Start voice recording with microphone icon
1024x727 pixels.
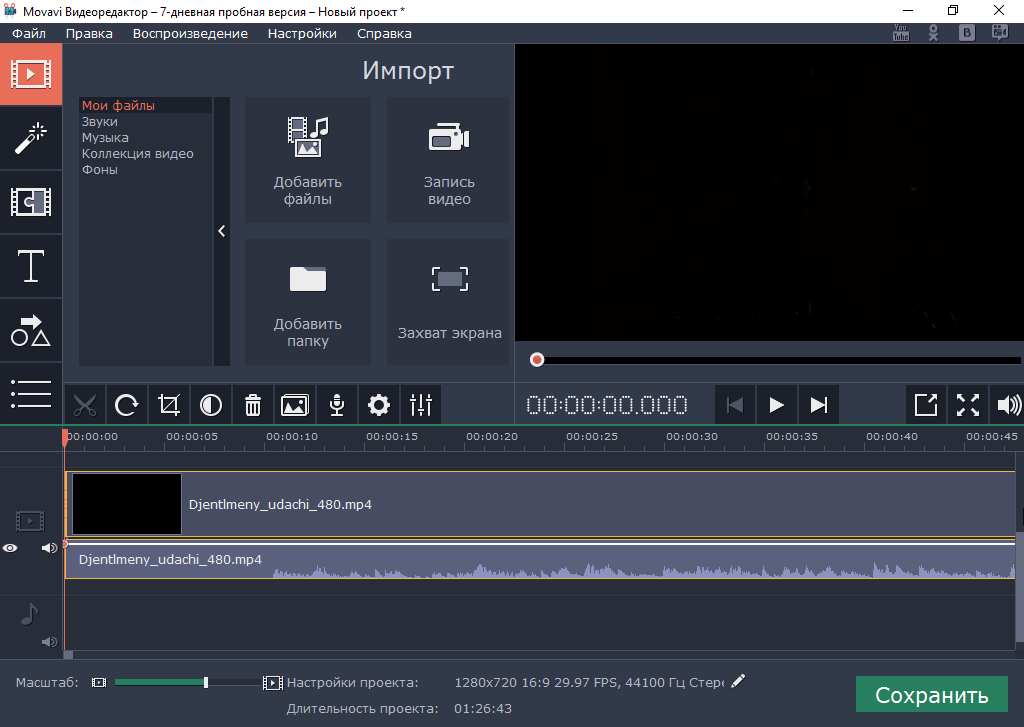[337, 405]
